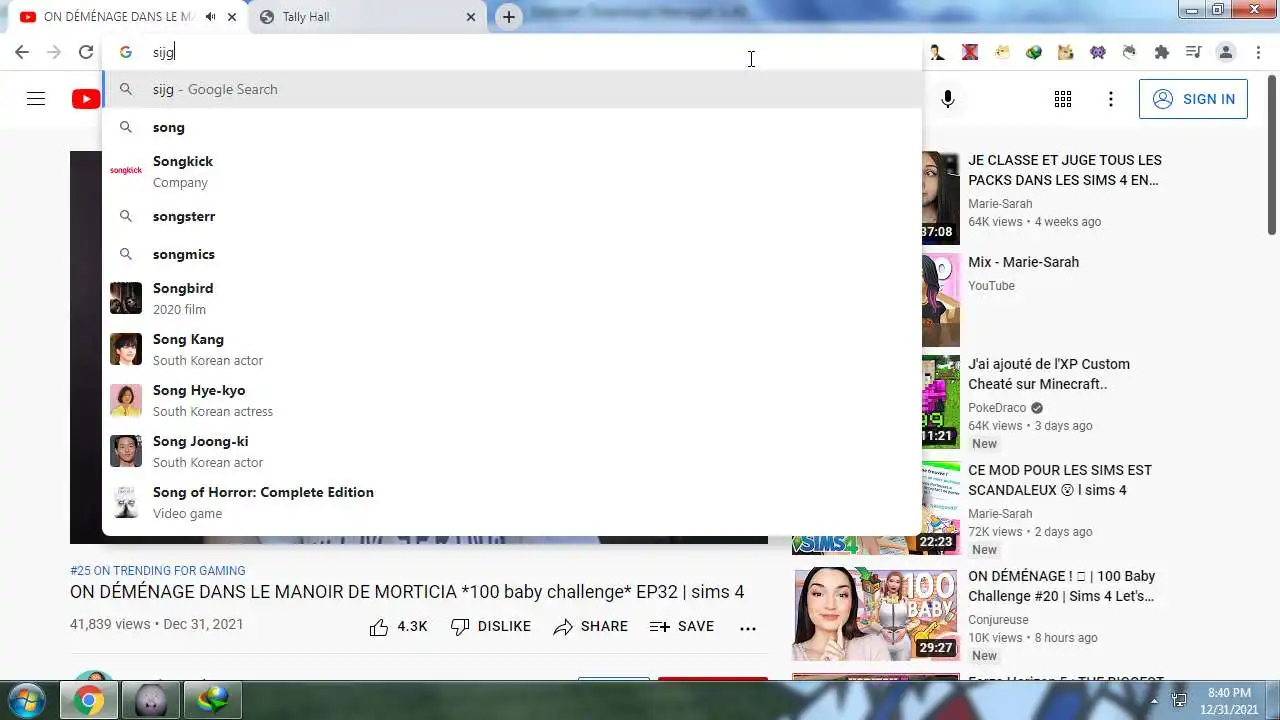Click the man in suit extension icon
Screen dimensions: 1280x720
(937, 52)
